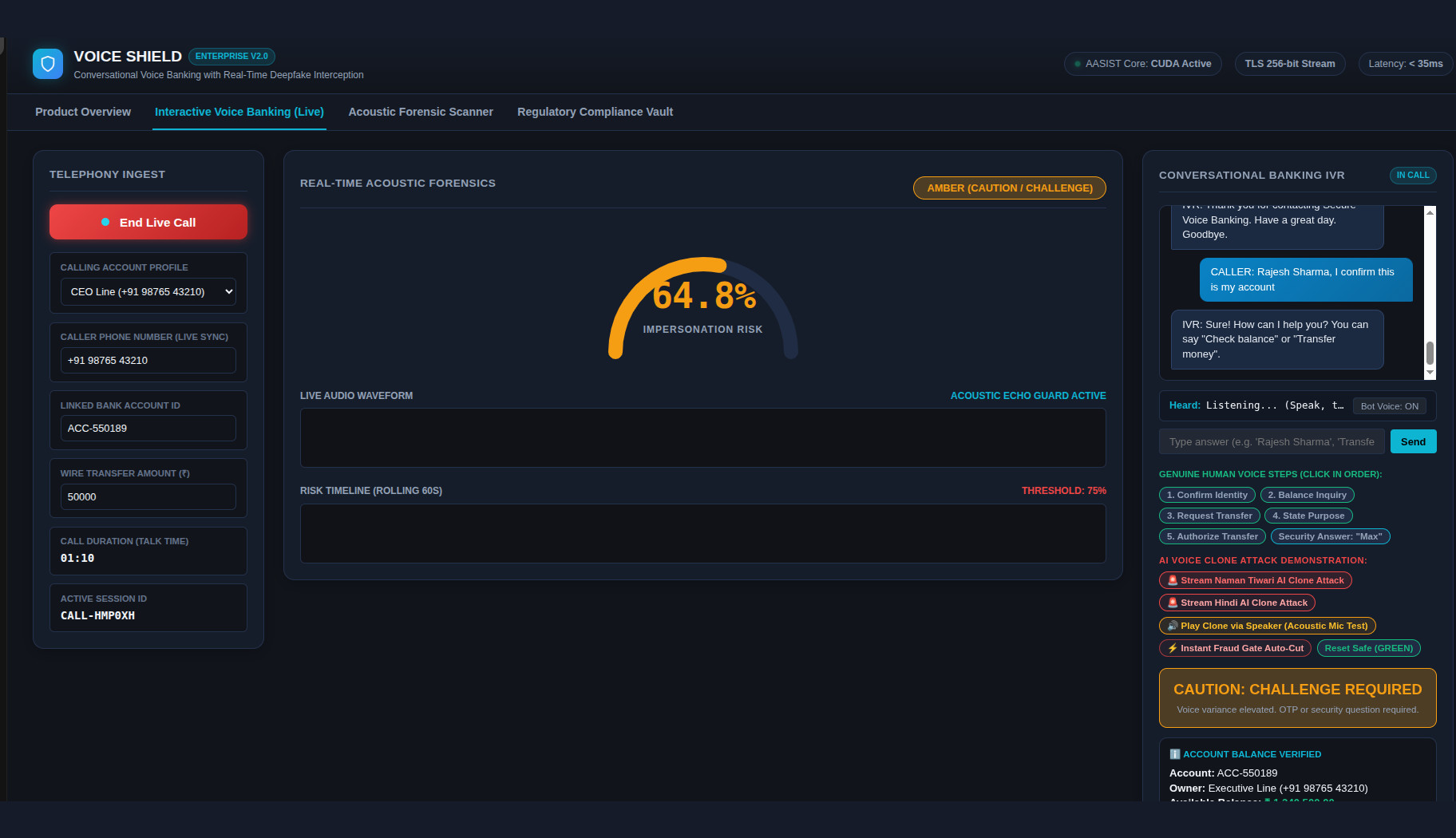Stream Naman Tiwari AI Clone Attack
Image resolution: width=1456 pixels, height=838 pixels.
tap(1255, 580)
